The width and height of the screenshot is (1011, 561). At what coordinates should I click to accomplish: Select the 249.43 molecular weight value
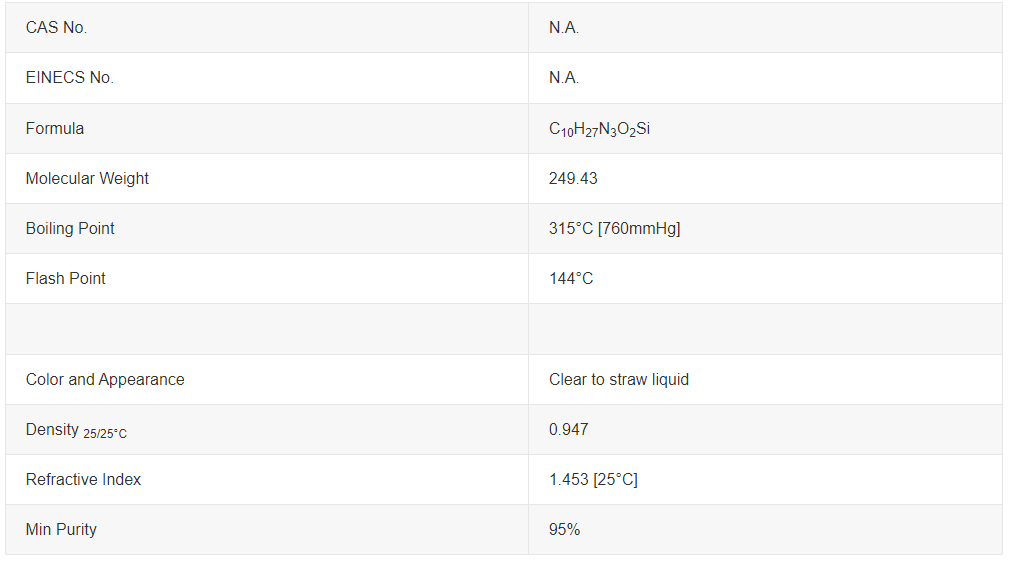click(x=573, y=178)
